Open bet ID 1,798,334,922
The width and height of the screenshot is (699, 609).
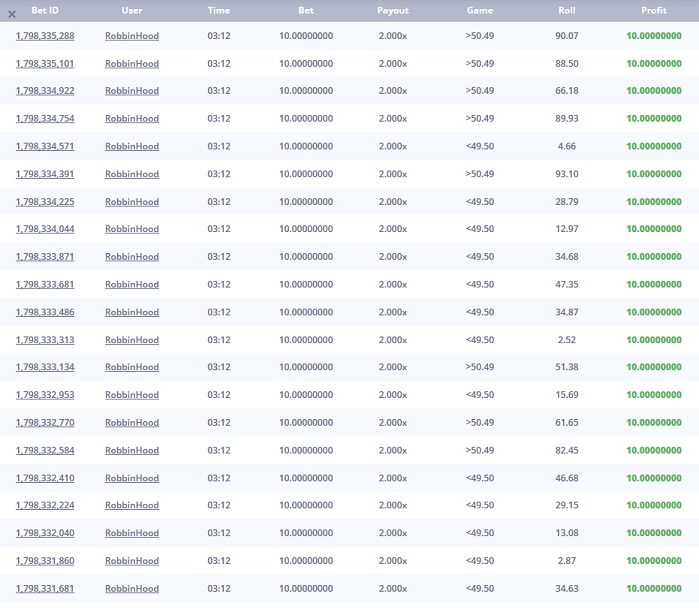coord(45,91)
